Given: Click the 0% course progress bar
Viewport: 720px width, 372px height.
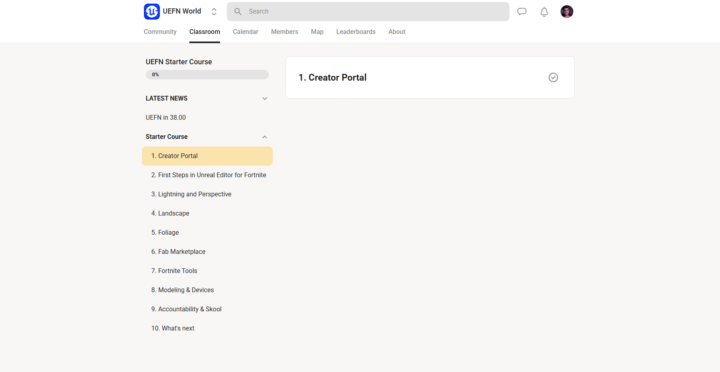Looking at the screenshot, I should pyautogui.click(x=207, y=74).
